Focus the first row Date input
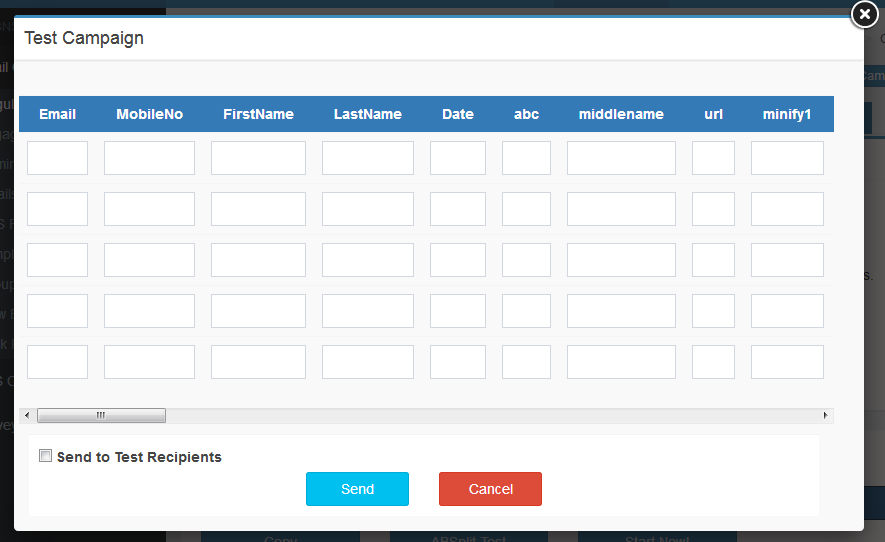This screenshot has width=885, height=542. tap(457, 158)
